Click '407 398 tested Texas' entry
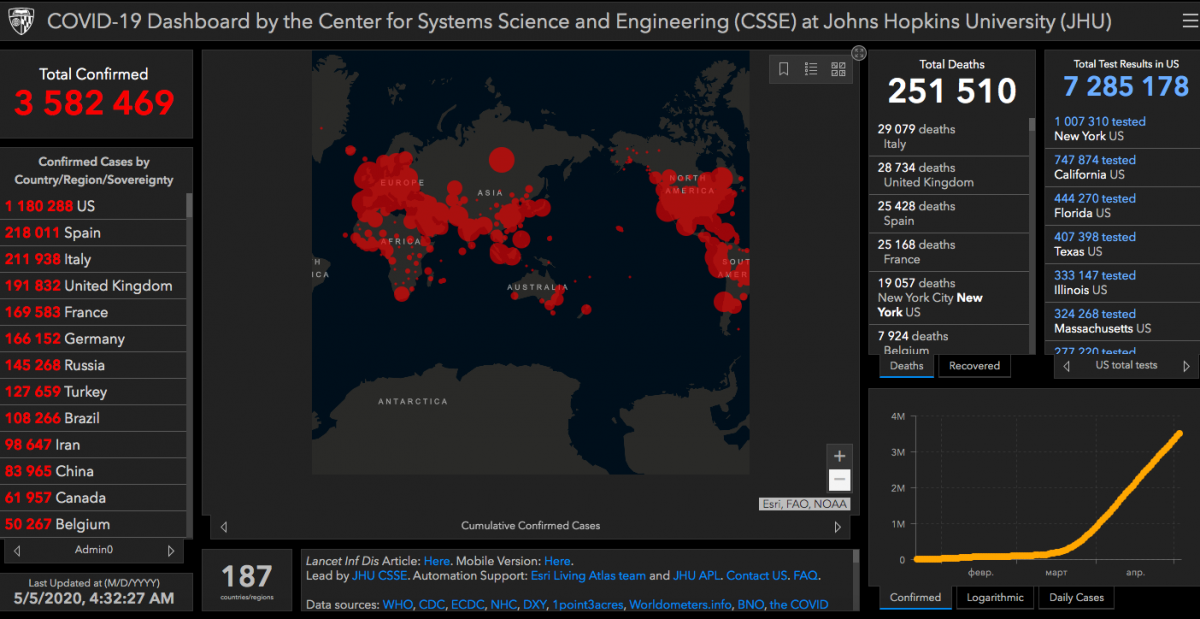Viewport: 1200px width, 619px height. click(1121, 244)
